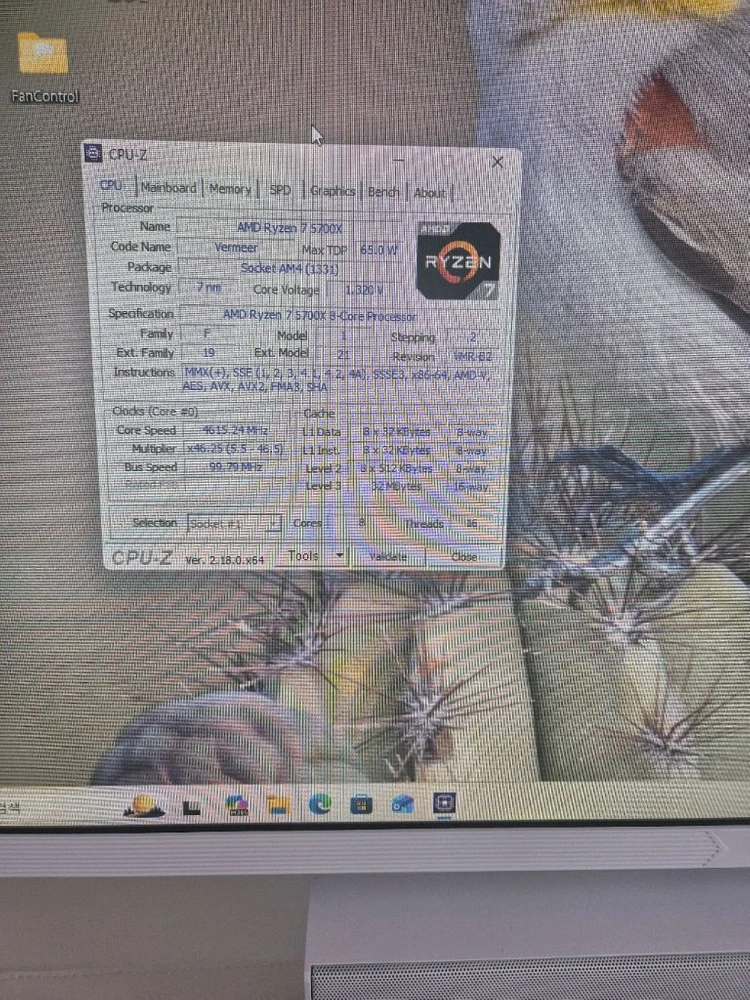Click the version text 'Ver. 2.18.0.x64'
Viewport: 750px width, 1000px height.
click(224, 559)
